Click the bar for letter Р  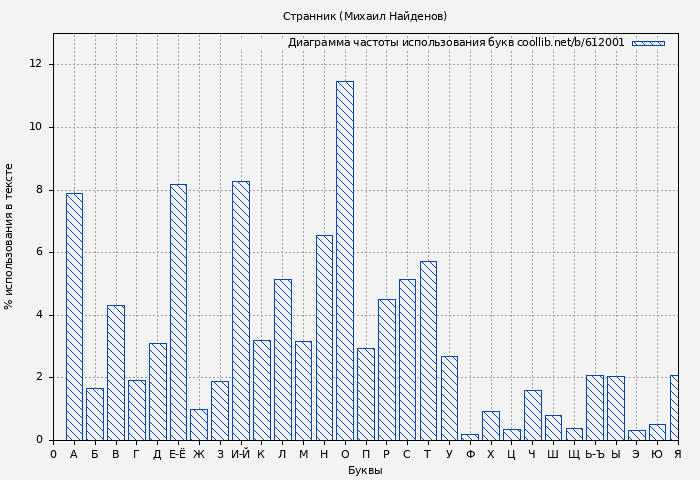point(386,369)
